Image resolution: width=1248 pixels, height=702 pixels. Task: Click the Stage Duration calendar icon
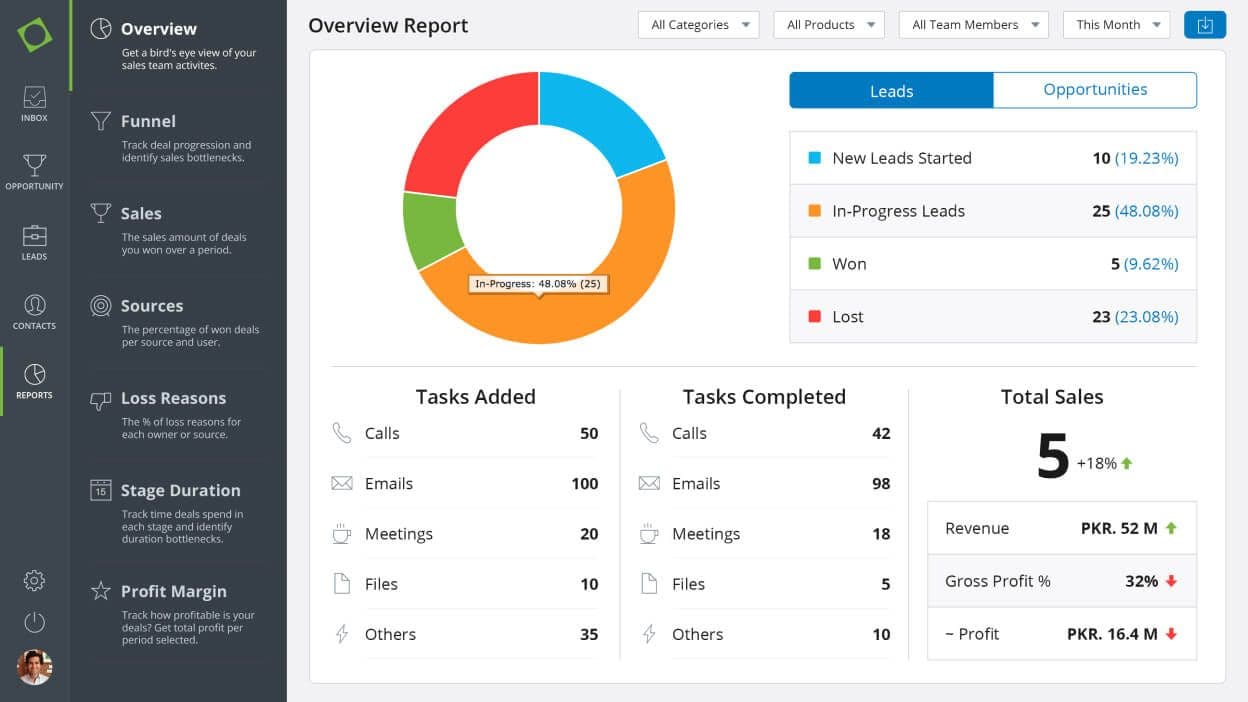pyautogui.click(x=101, y=490)
